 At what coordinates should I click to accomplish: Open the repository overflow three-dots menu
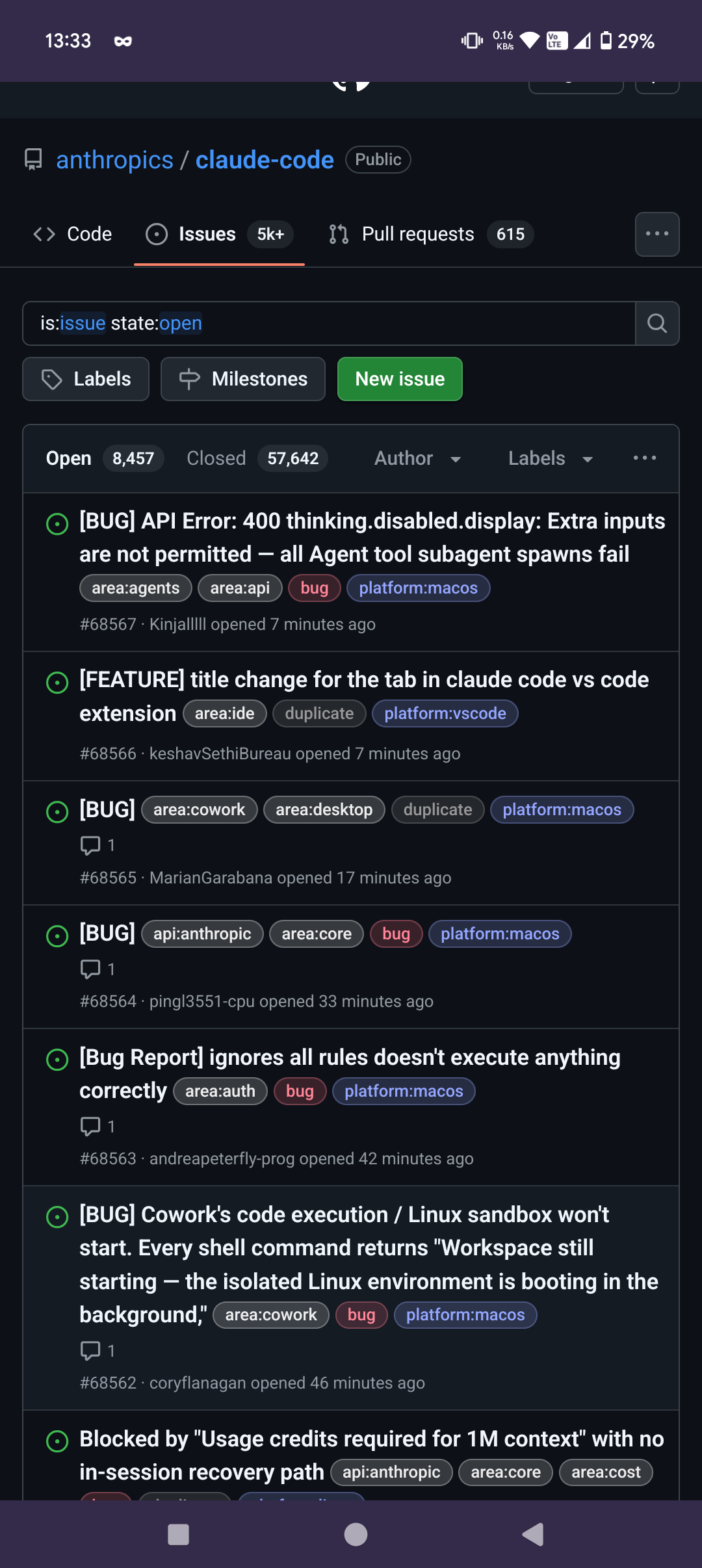click(x=657, y=234)
